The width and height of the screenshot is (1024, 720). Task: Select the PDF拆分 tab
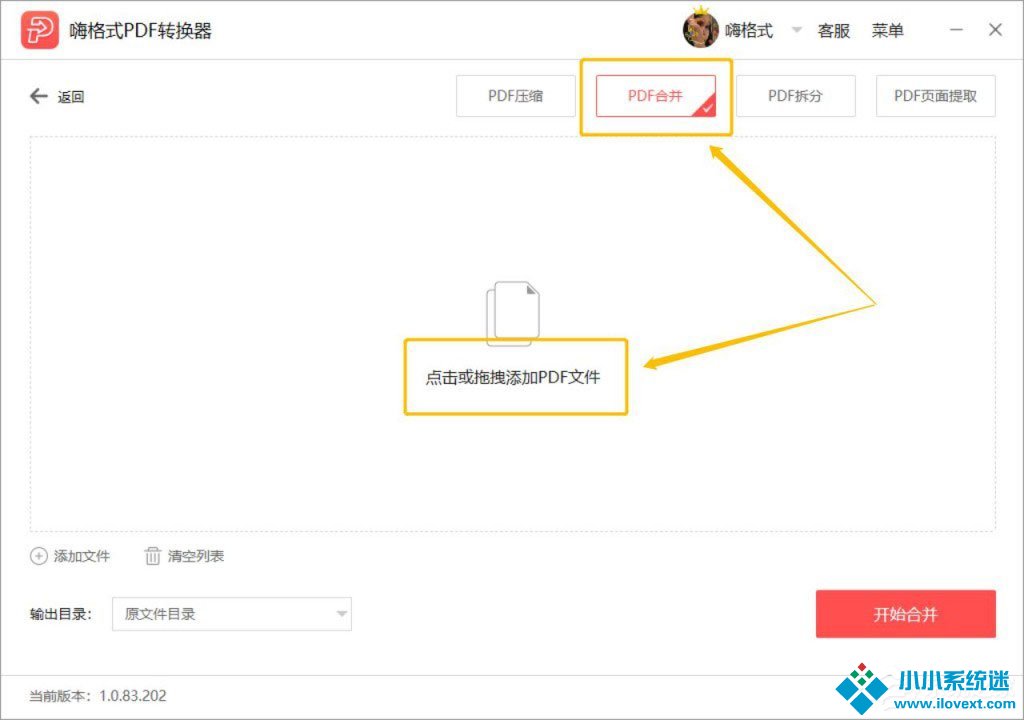click(796, 96)
